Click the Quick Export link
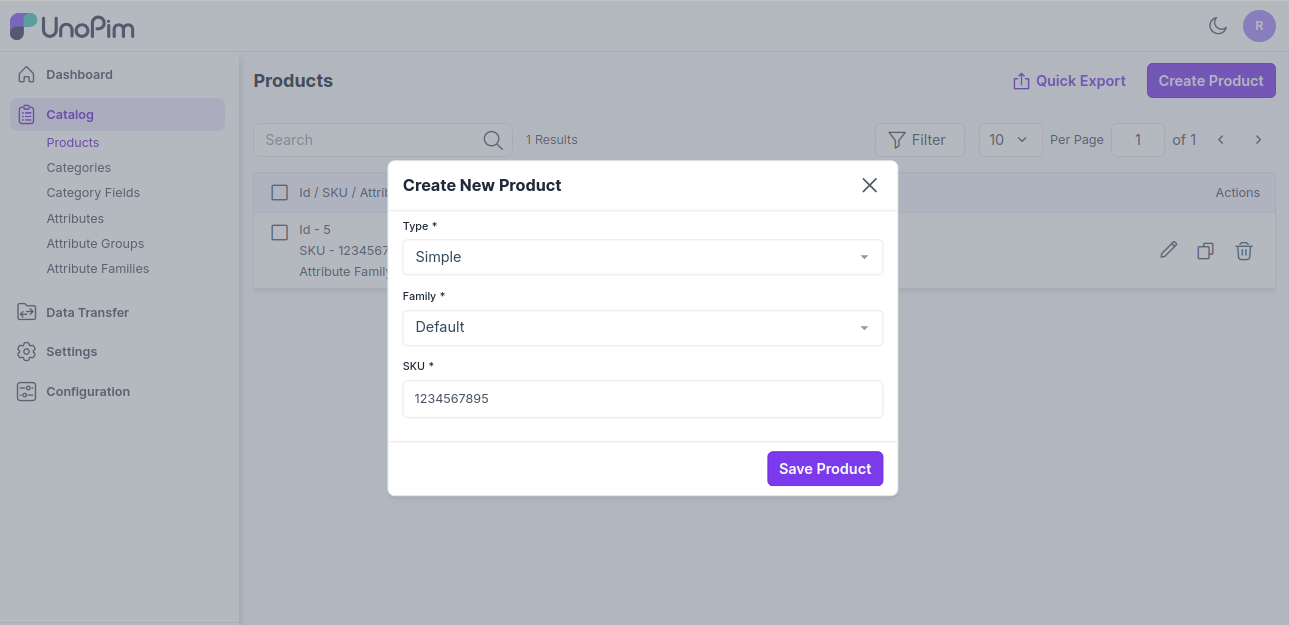Screen dimensions: 1289x625 (x=1069, y=81)
